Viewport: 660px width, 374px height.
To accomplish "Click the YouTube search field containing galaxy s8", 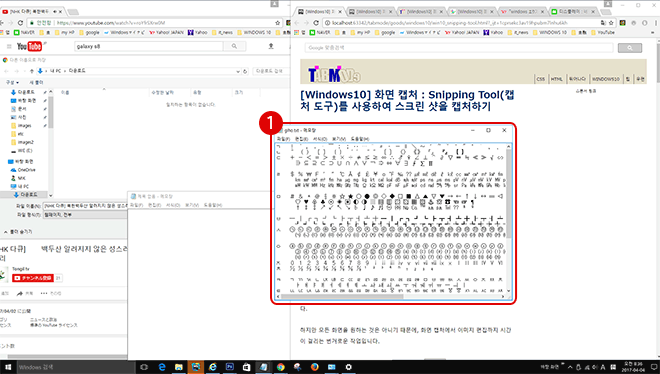I will click(149, 46).
